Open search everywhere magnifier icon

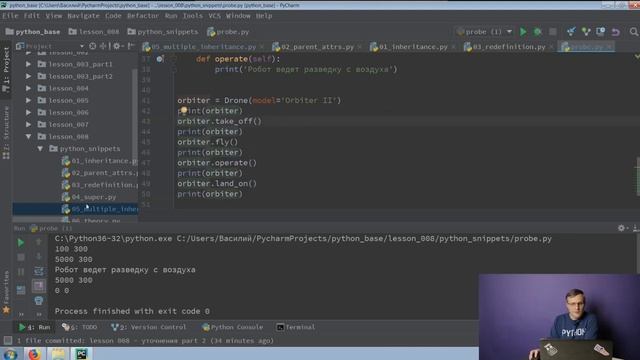click(x=633, y=32)
